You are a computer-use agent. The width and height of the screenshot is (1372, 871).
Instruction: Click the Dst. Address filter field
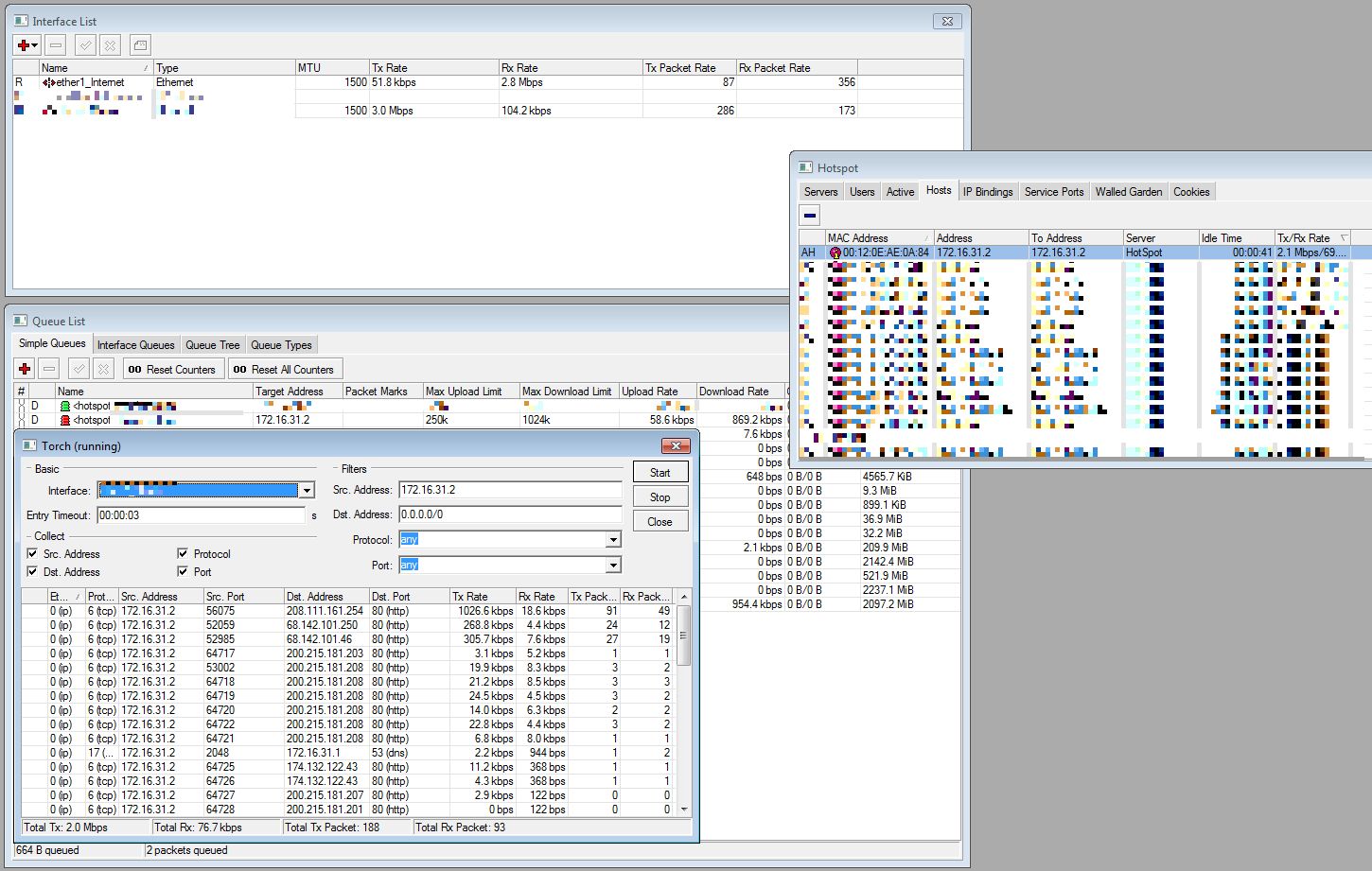pos(509,515)
